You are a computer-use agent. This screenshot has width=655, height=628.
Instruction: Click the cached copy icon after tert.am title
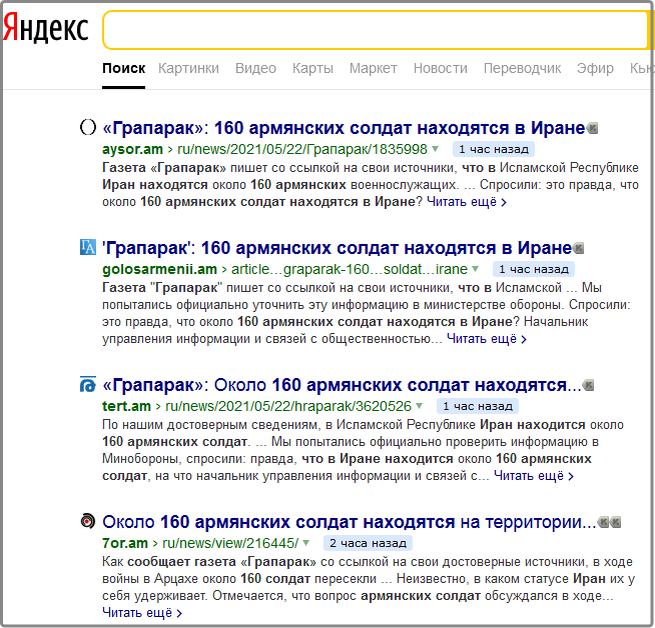click(589, 385)
